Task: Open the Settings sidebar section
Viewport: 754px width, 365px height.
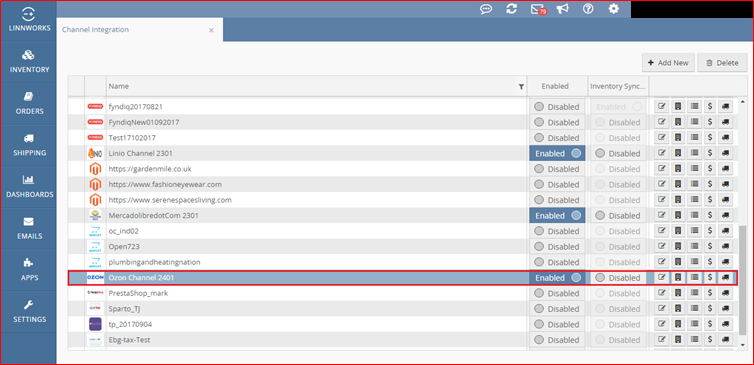Action: click(x=28, y=312)
